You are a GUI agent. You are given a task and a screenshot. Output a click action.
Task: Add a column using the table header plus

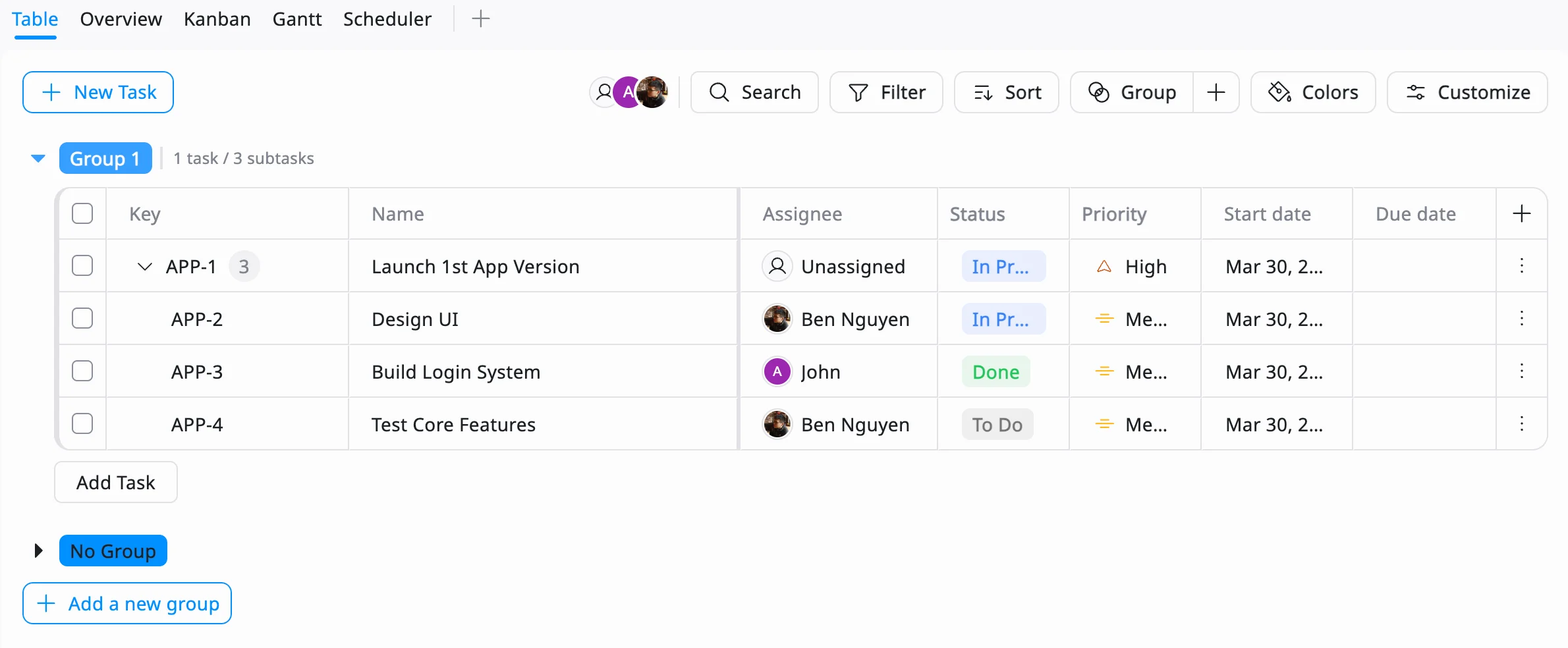1521,214
